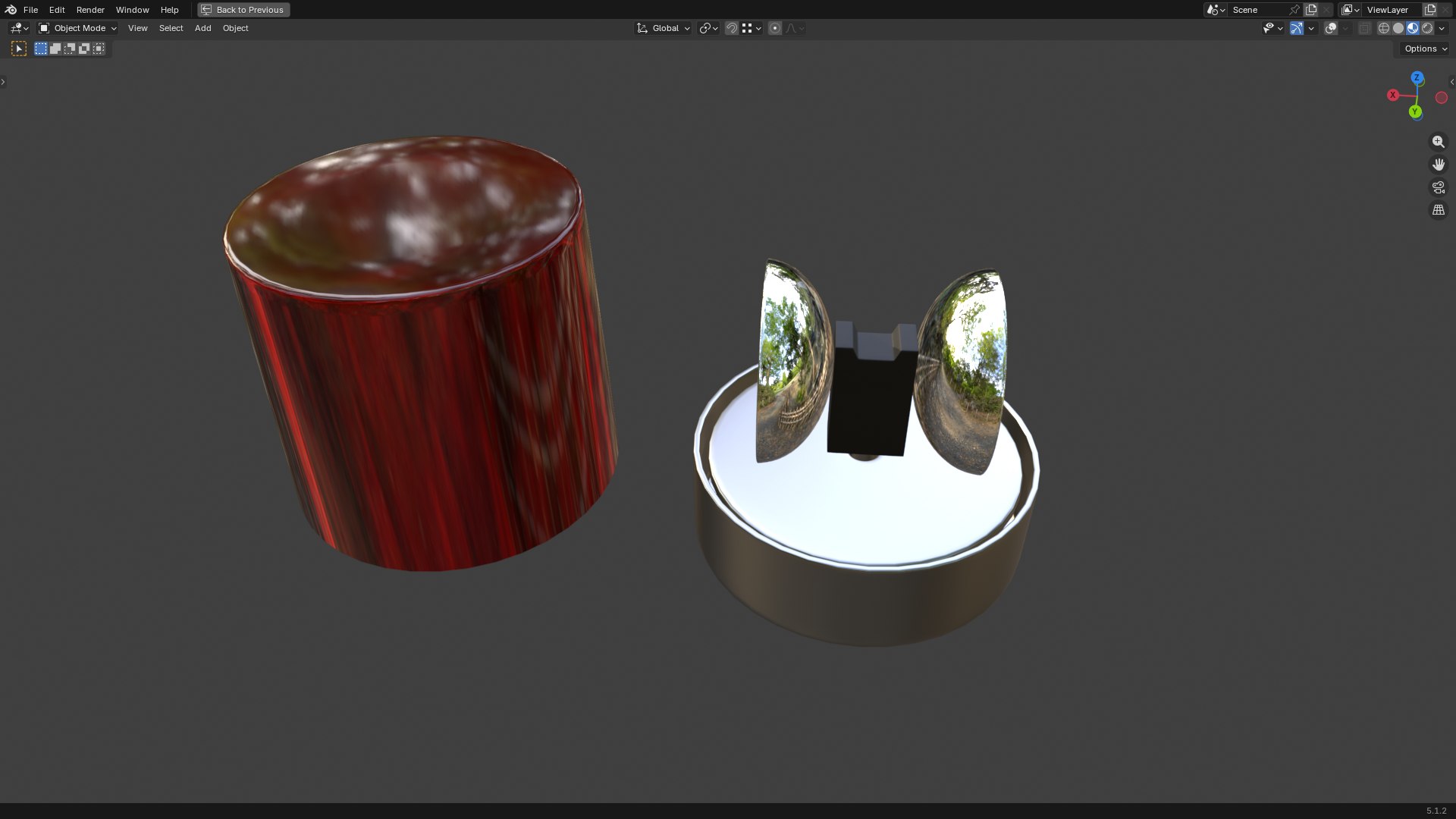This screenshot has width=1456, height=819.
Task: Click the red X axis gizmo handle
Action: (1393, 95)
